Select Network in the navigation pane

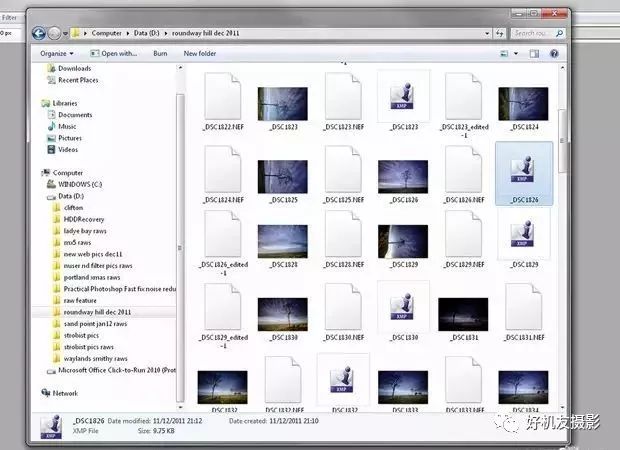click(x=65, y=393)
